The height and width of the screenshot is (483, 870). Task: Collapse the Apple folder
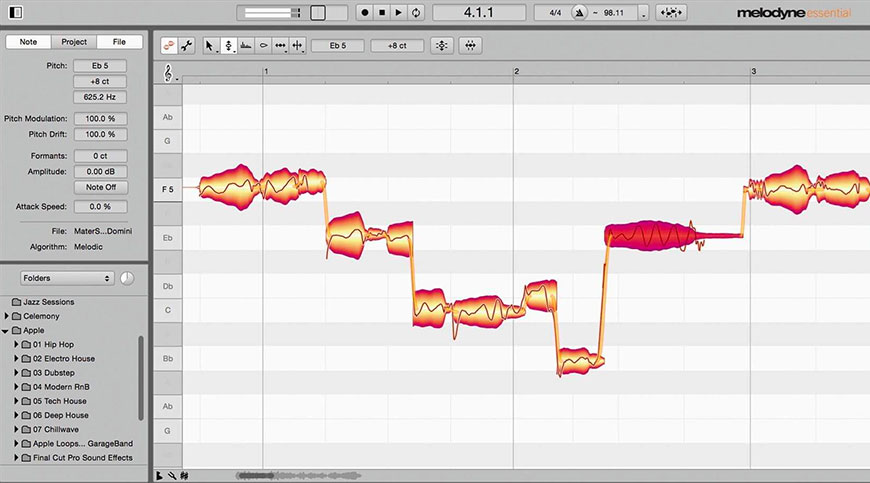[x=7, y=330]
